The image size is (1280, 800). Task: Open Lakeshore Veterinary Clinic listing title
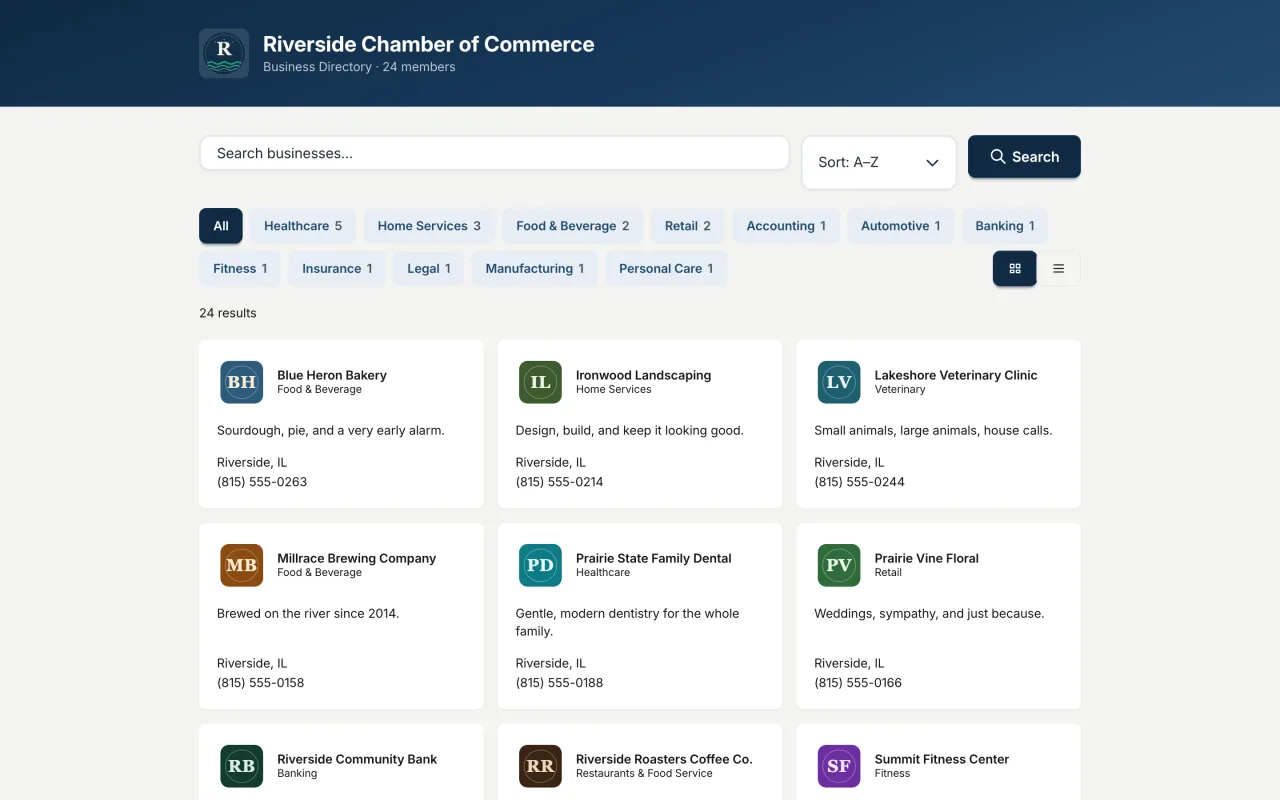(x=956, y=375)
